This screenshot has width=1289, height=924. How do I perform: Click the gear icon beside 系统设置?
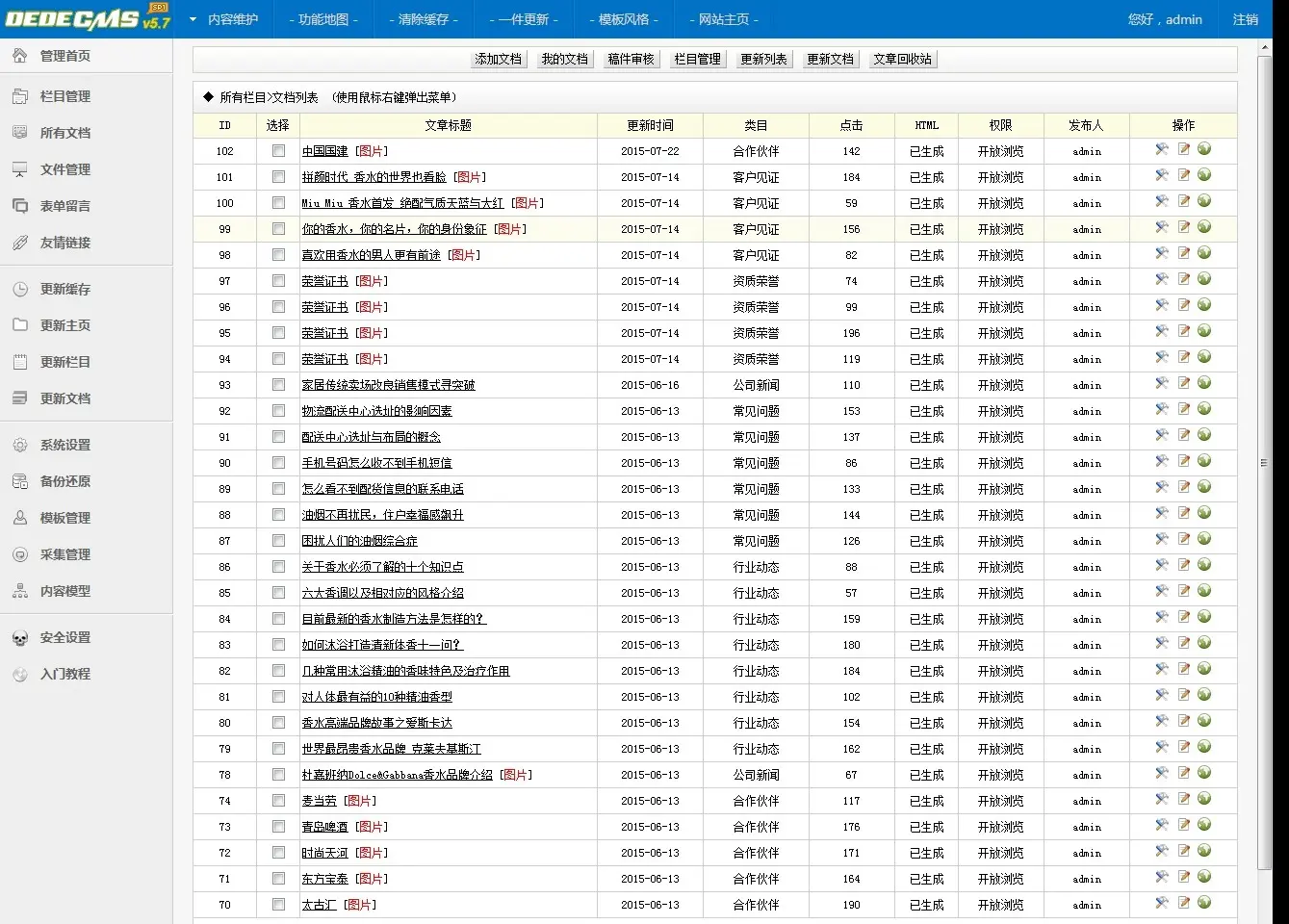tap(19, 445)
